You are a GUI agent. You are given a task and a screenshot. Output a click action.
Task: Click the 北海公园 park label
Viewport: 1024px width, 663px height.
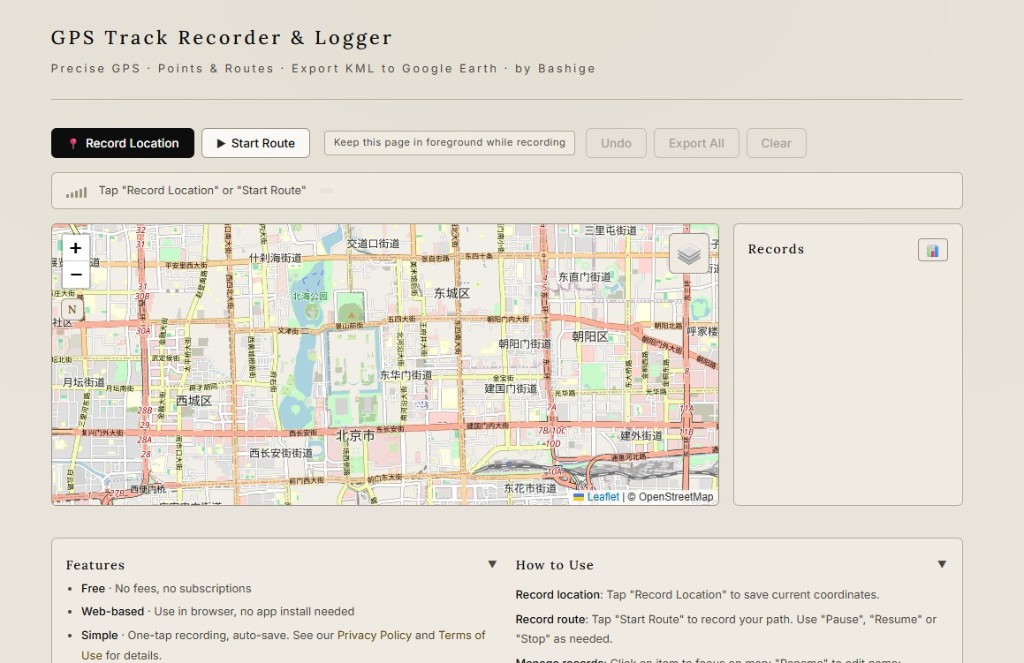[x=310, y=296]
